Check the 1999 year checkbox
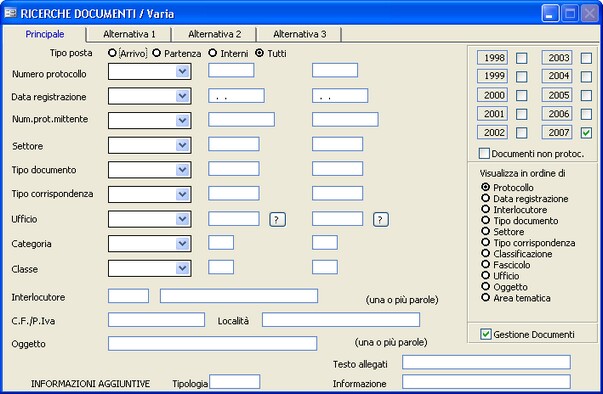Image resolution: width=603 pixels, height=394 pixels. click(521, 76)
